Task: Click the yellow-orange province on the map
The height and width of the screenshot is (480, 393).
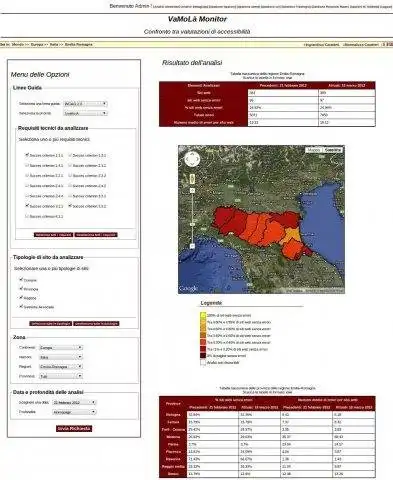Action: [x=292, y=235]
